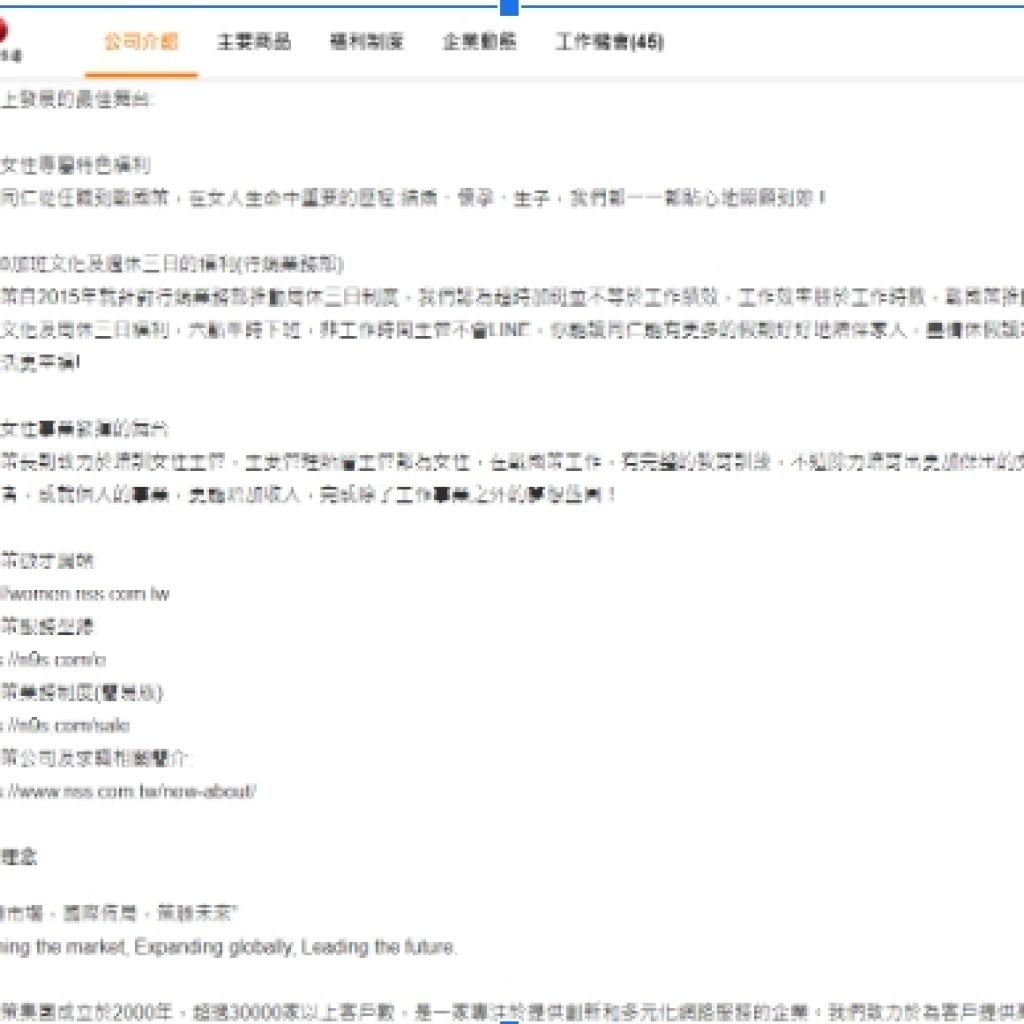Open the n9s.com/o link
The height and width of the screenshot is (1024, 1024).
coord(53,660)
